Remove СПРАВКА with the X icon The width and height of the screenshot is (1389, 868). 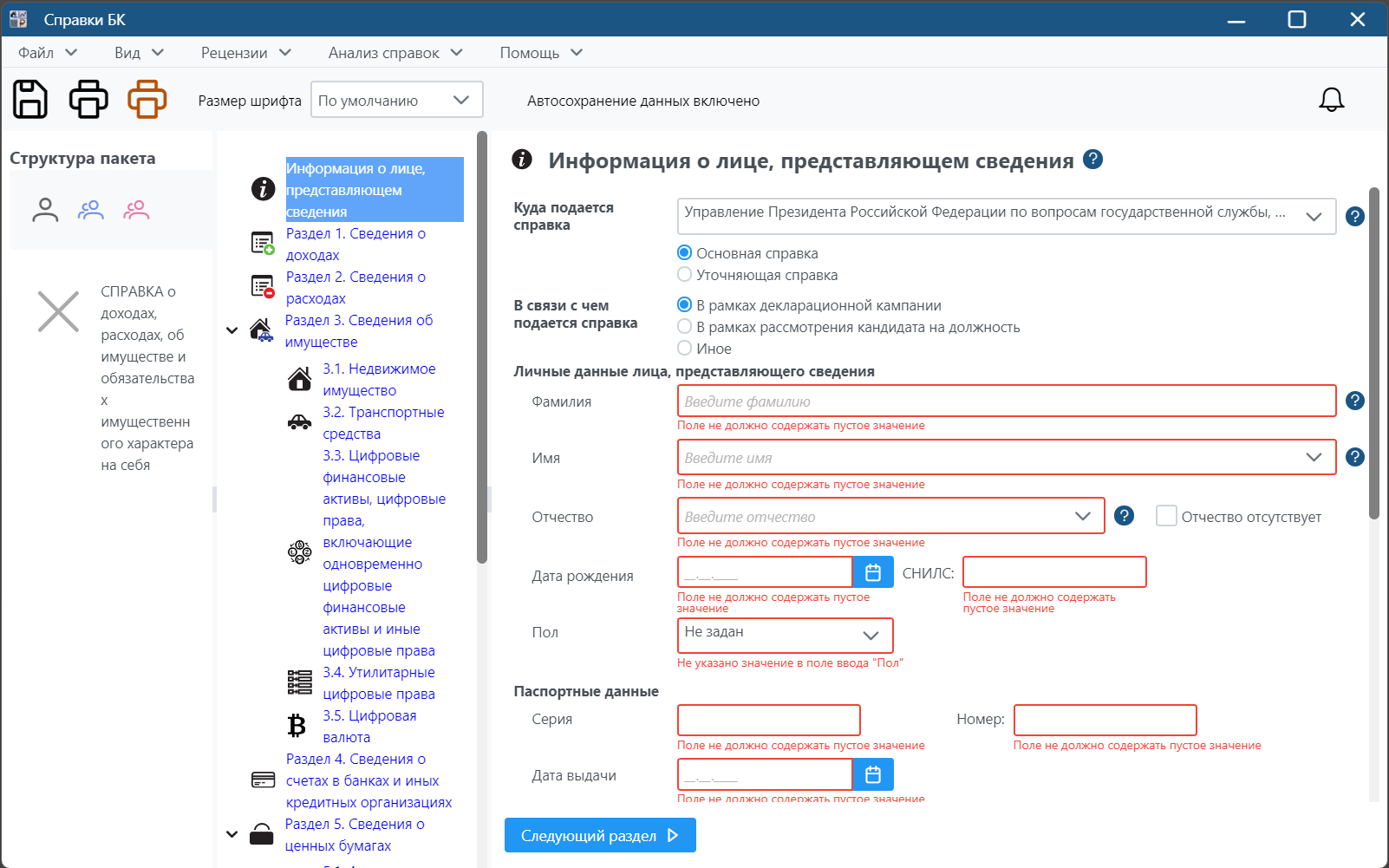(58, 311)
